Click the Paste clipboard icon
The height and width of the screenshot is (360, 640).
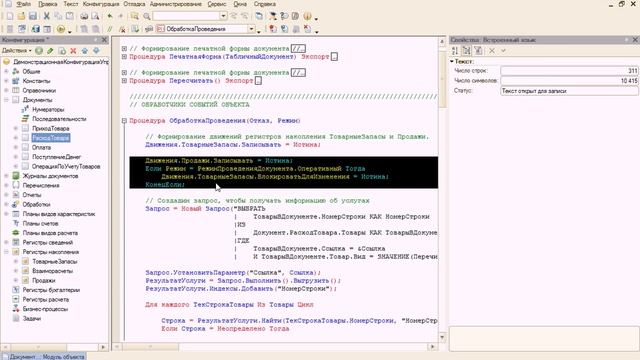[x=70, y=16]
